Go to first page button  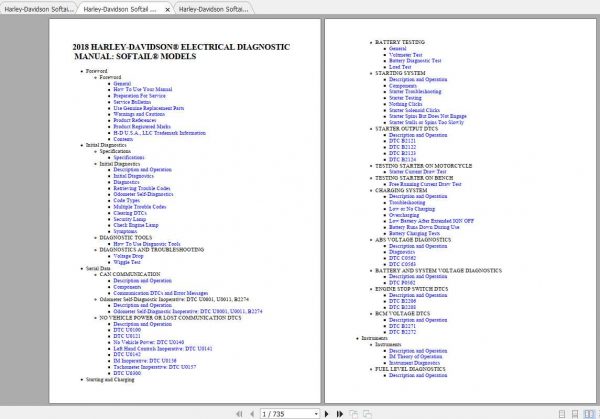(x=240, y=414)
